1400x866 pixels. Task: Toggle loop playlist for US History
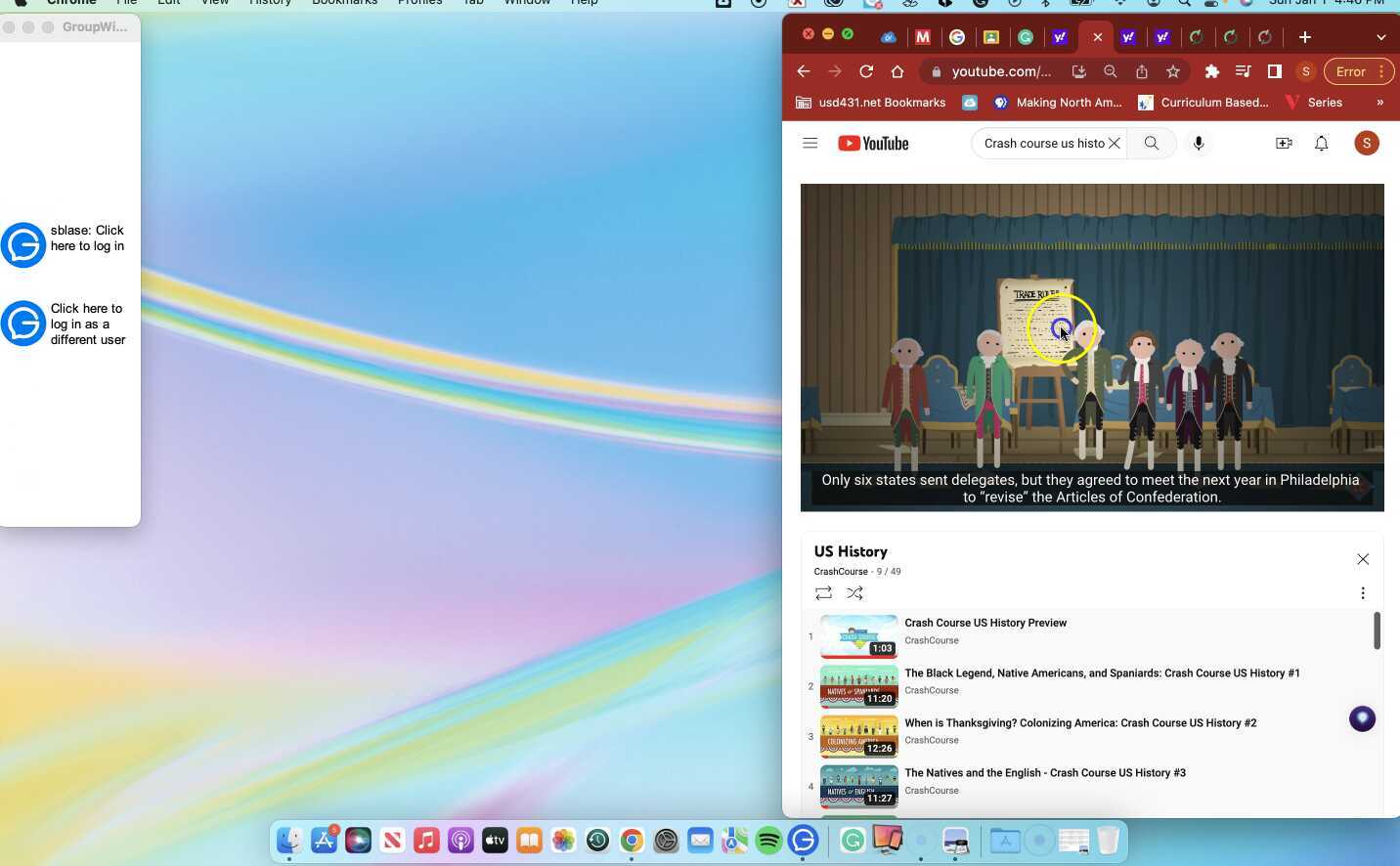[x=823, y=593]
